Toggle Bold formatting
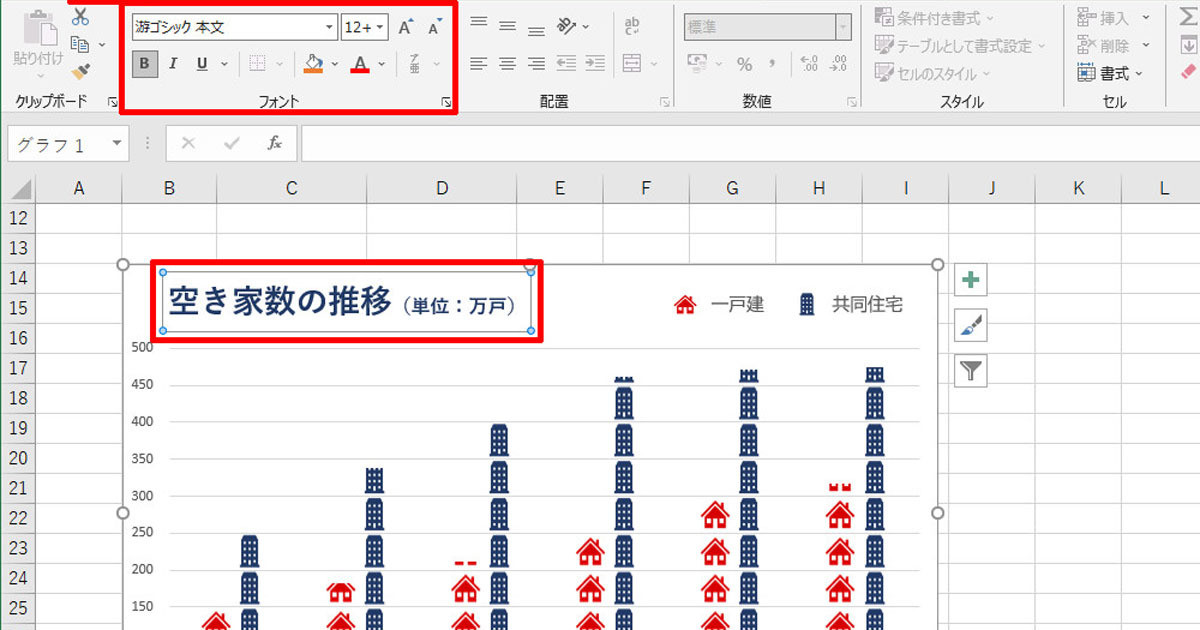The height and width of the screenshot is (630, 1200). [x=145, y=64]
